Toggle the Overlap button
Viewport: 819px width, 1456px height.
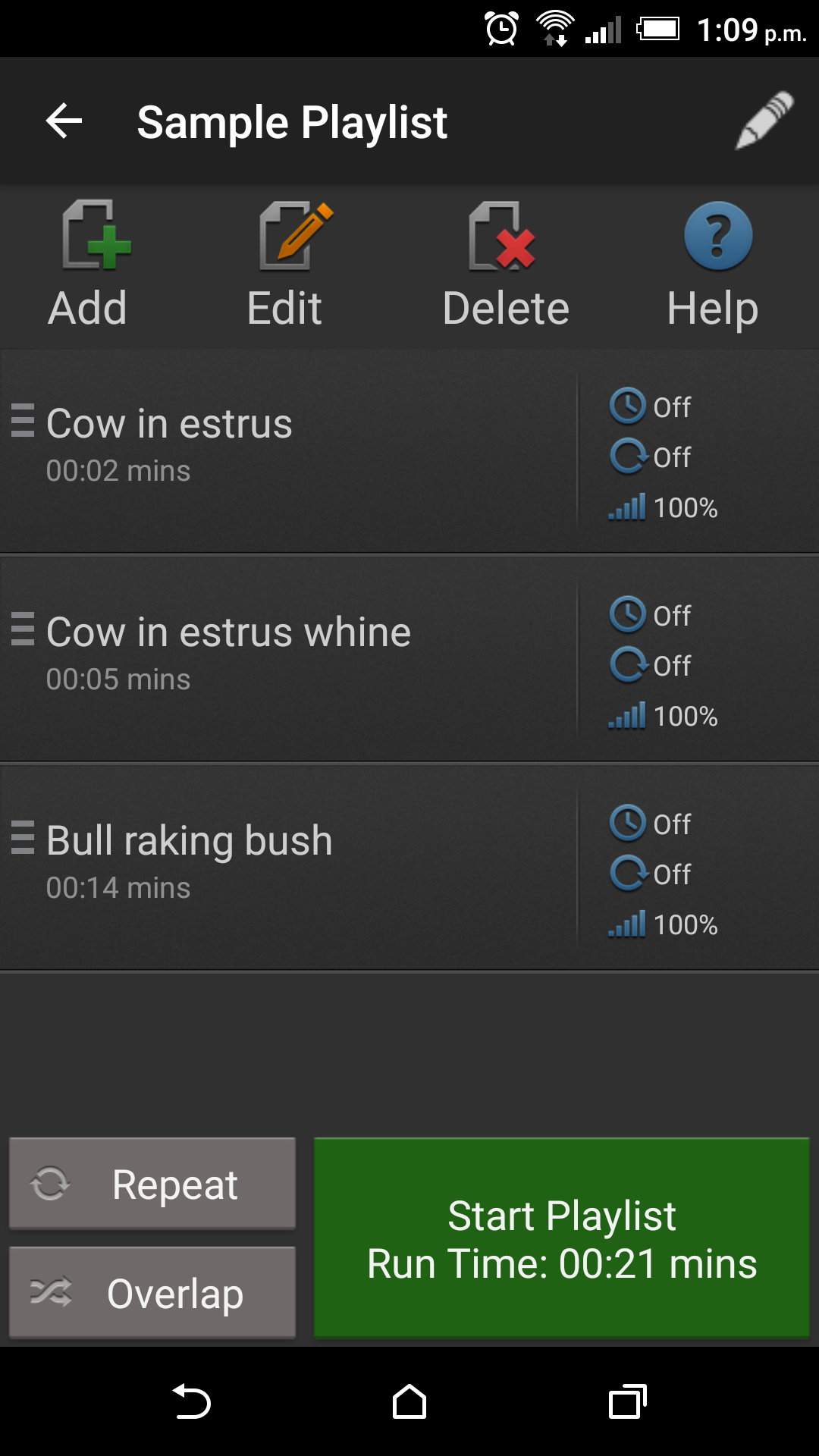click(x=152, y=1292)
